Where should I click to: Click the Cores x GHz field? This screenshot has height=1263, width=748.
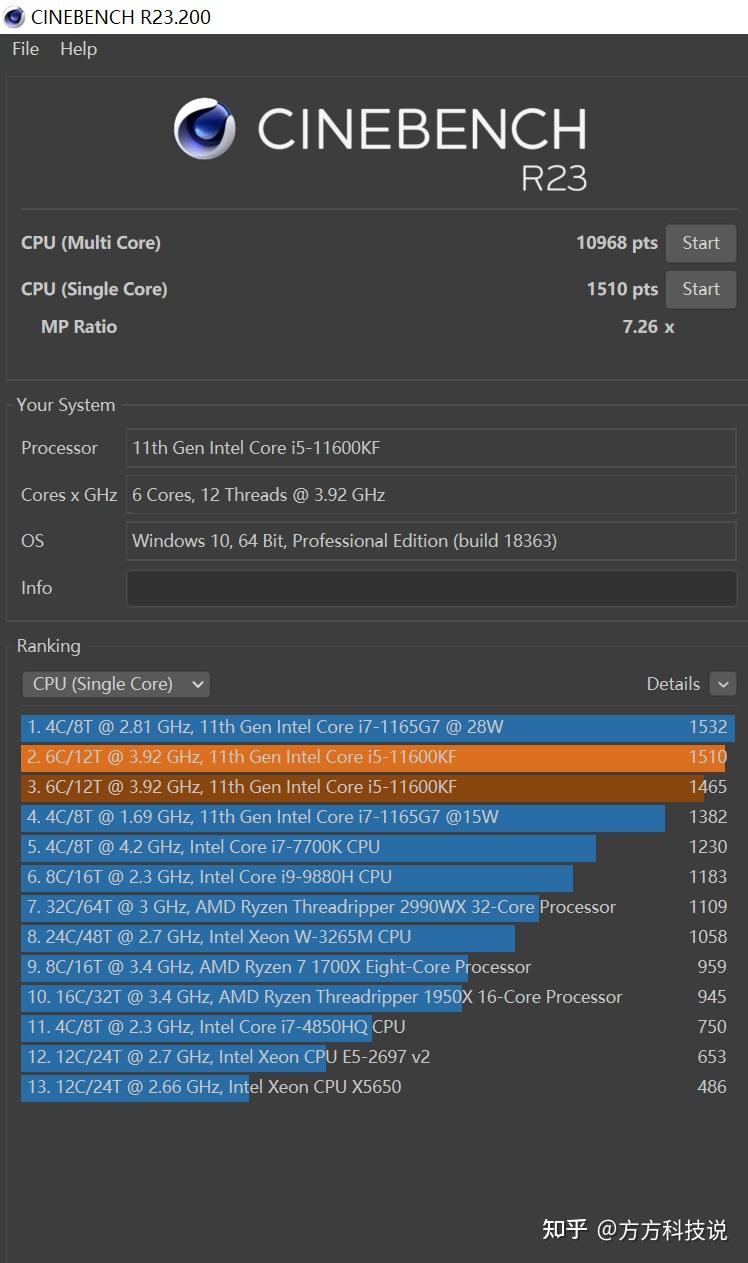point(430,495)
